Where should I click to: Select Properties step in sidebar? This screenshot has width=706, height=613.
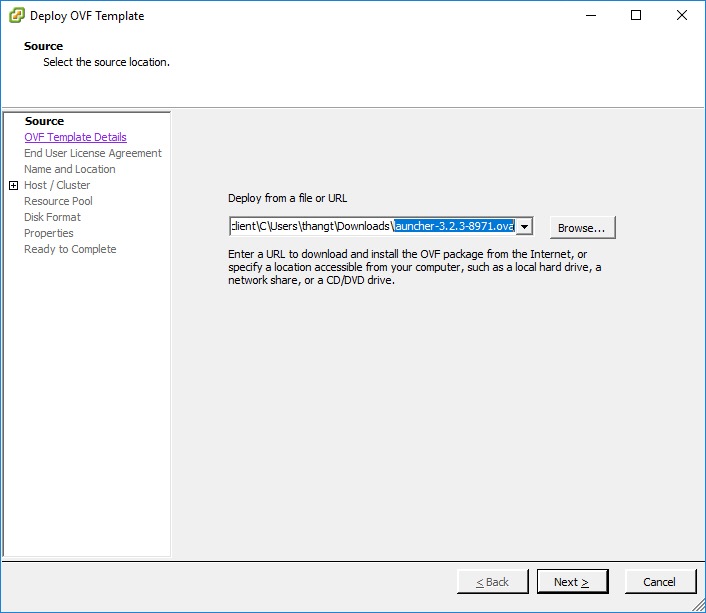click(x=49, y=233)
